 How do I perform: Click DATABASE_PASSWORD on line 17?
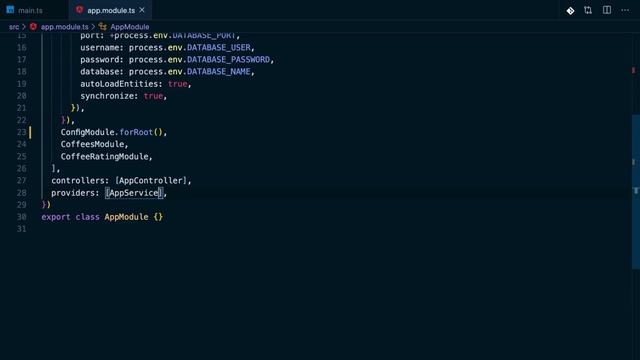pos(228,60)
